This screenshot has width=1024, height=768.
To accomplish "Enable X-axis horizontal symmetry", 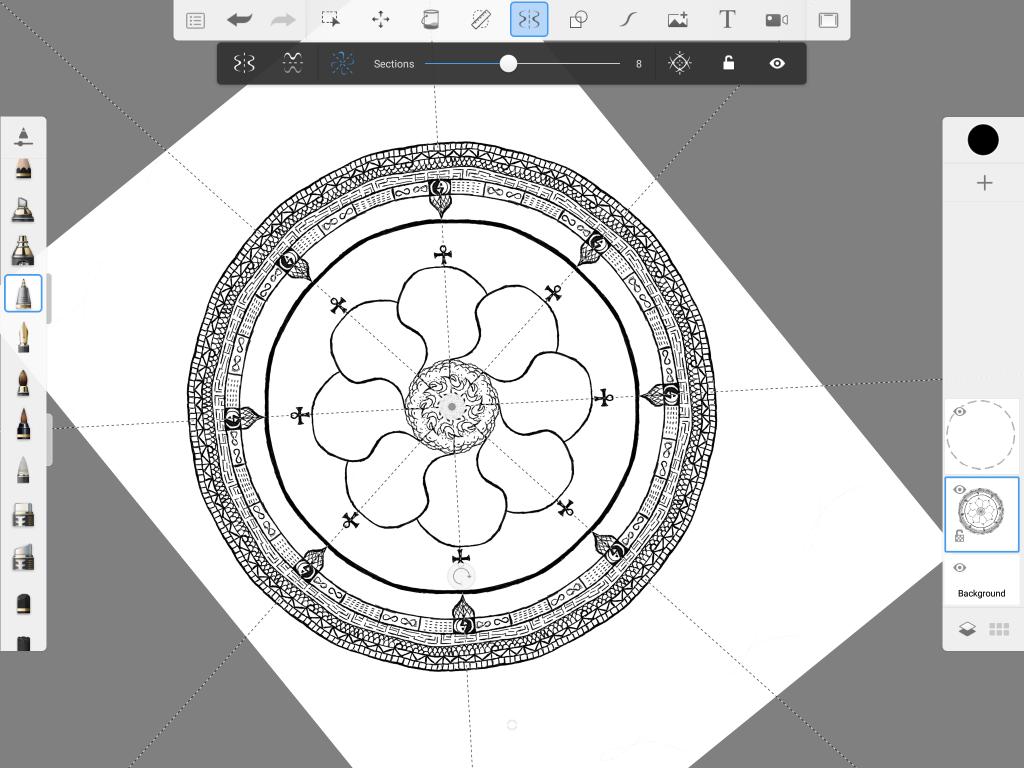I will [293, 63].
